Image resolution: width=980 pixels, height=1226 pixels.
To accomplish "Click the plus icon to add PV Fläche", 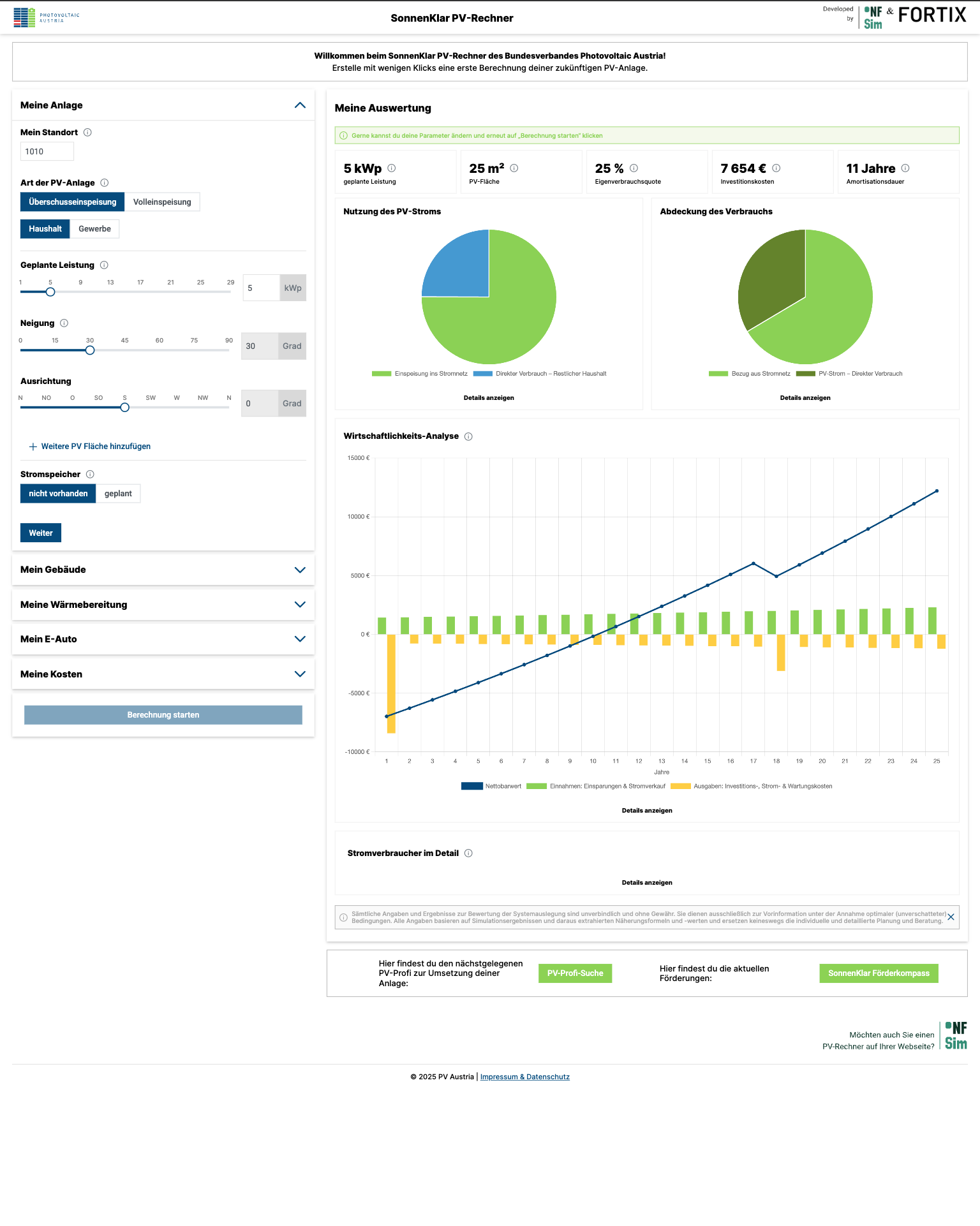I will (33, 447).
